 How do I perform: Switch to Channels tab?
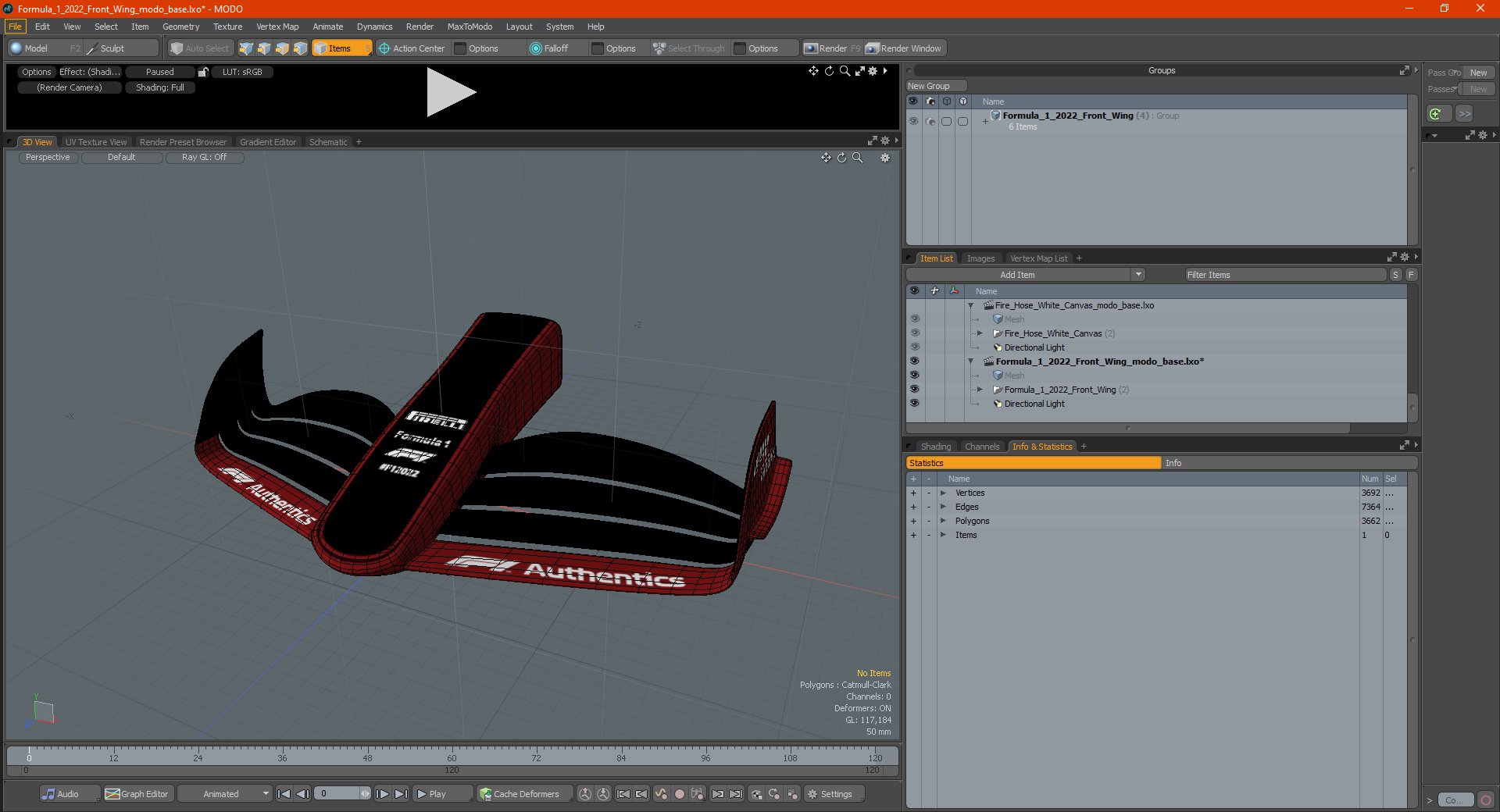click(x=981, y=447)
